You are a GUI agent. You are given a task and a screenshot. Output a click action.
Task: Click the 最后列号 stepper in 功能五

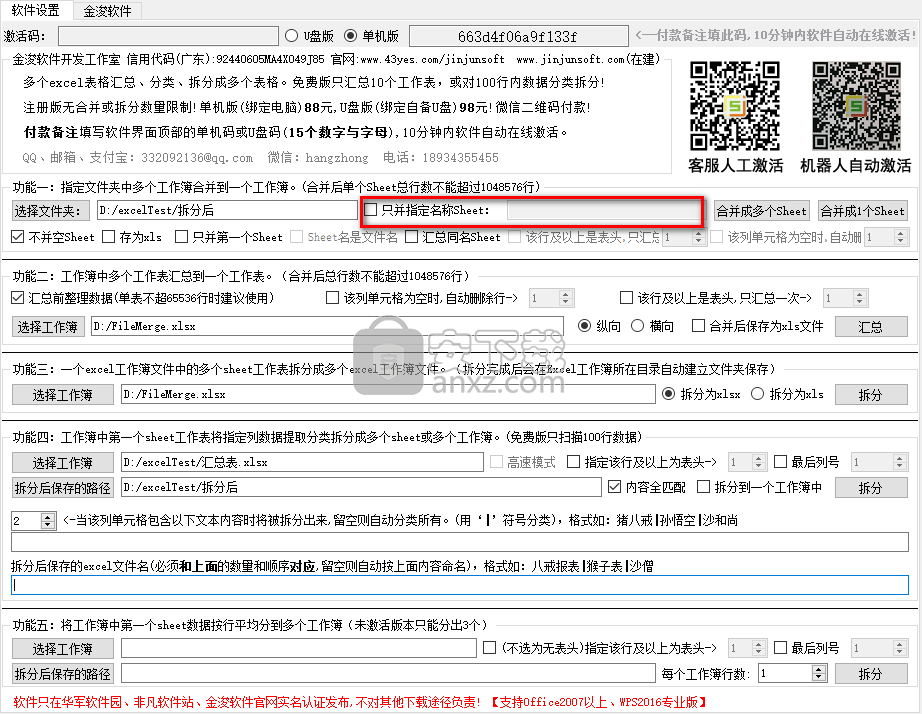(879, 649)
